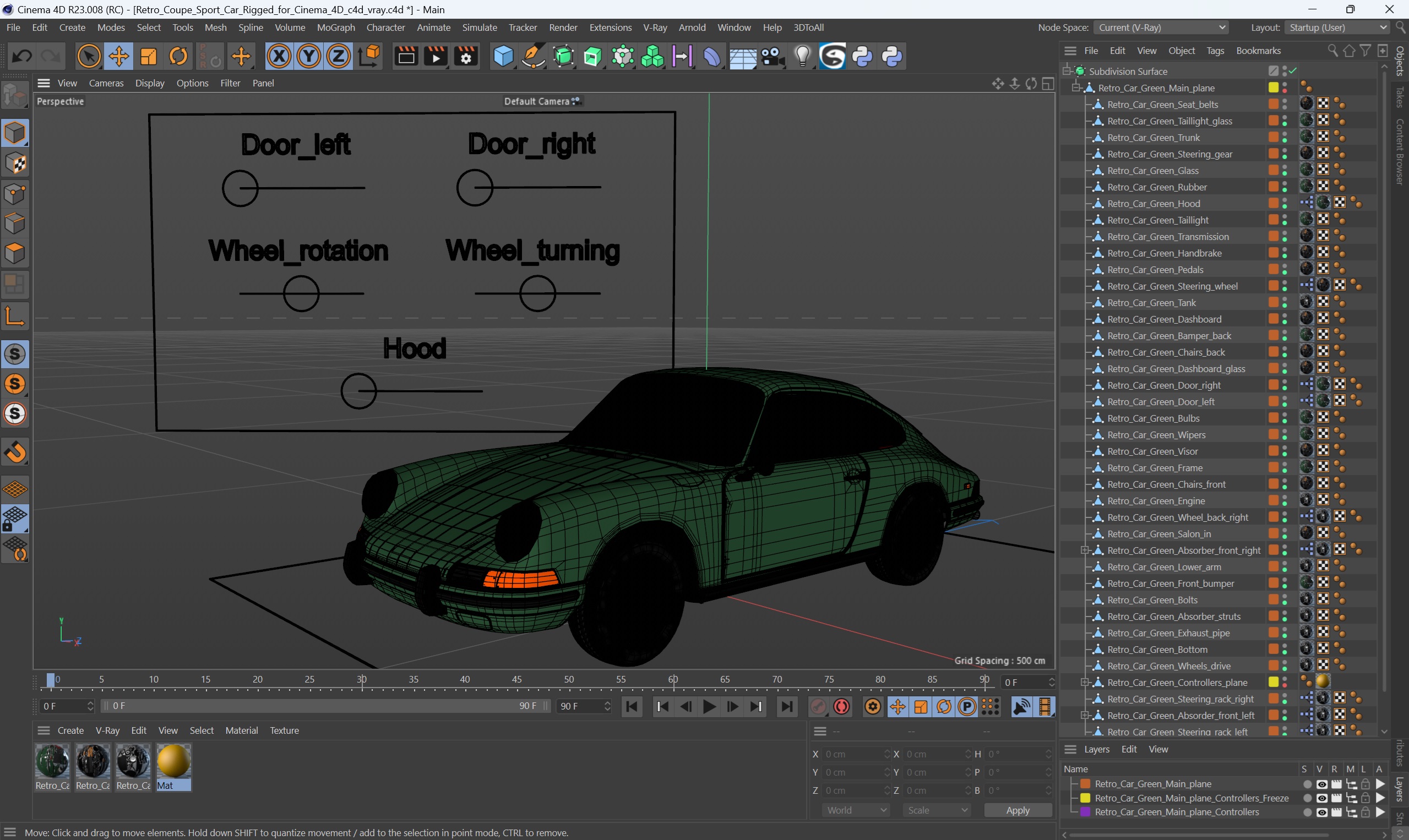Image resolution: width=1409 pixels, height=840 pixels.
Task: Open Layers panel Edit menu
Action: tap(1129, 749)
